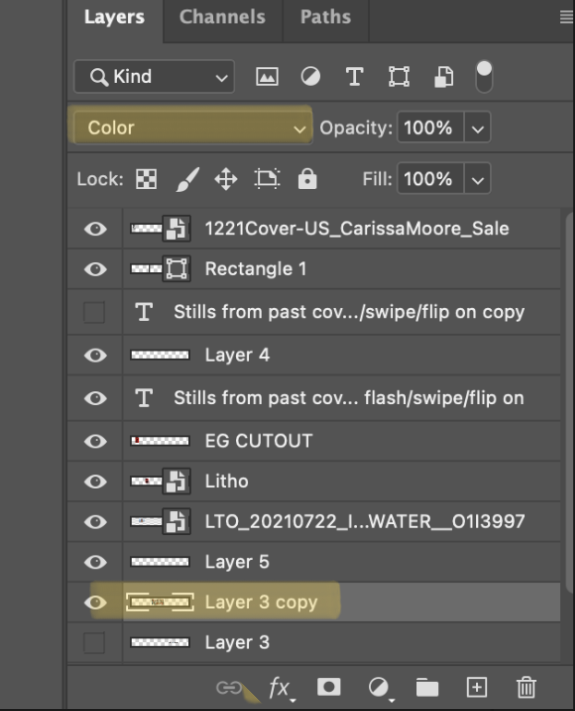Lock position move-arrows icon
Screen dimensions: 575x711
[226, 179]
